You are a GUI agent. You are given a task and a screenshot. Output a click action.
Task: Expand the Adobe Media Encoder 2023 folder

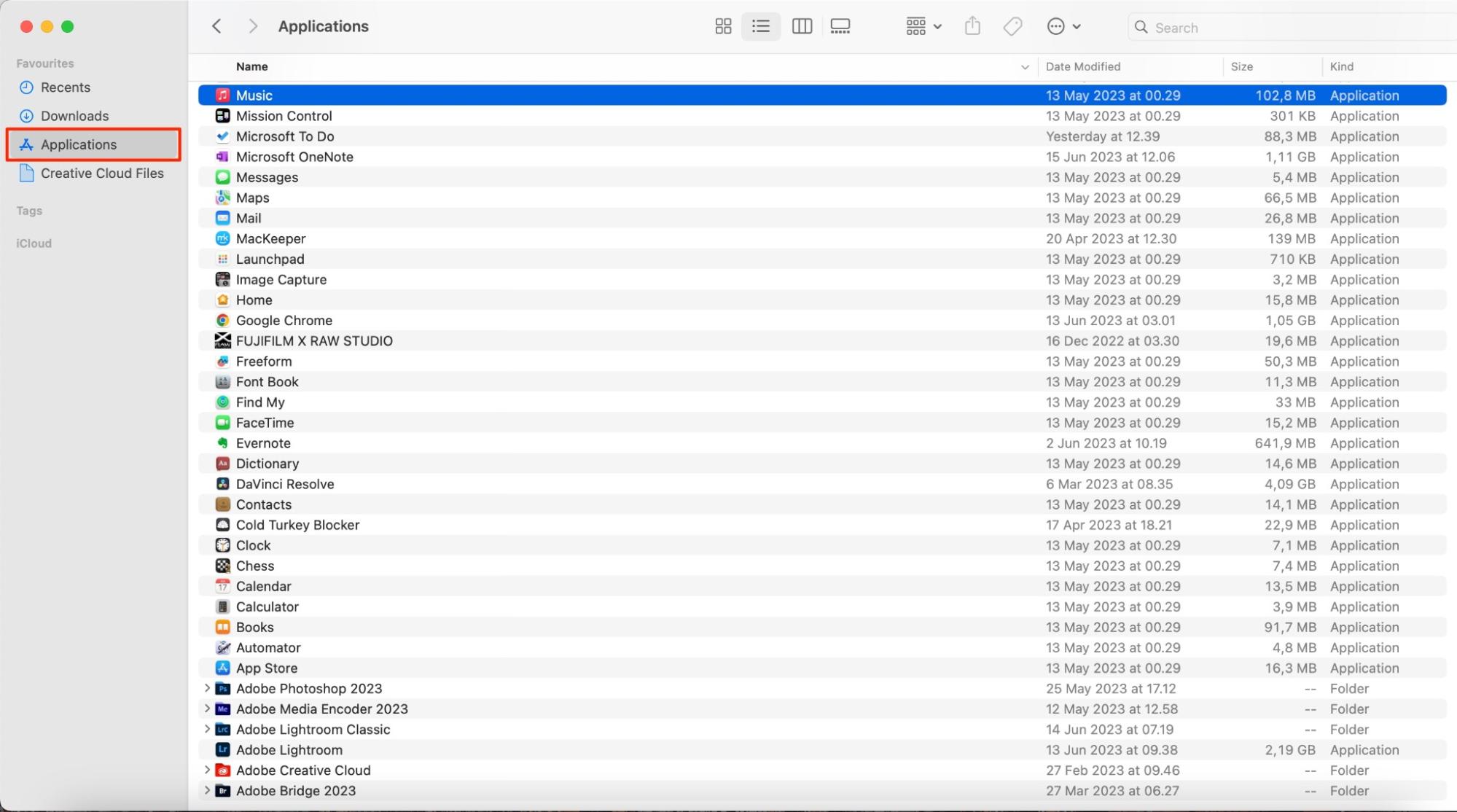pyautogui.click(x=206, y=708)
